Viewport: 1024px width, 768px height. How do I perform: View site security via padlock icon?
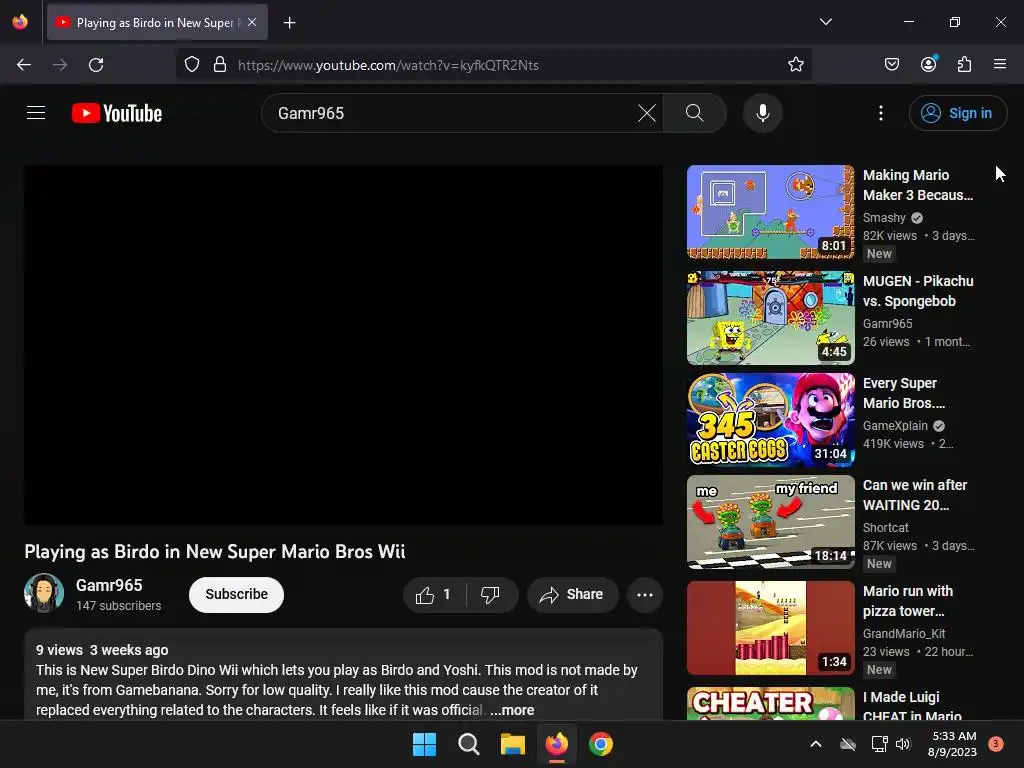click(220, 65)
